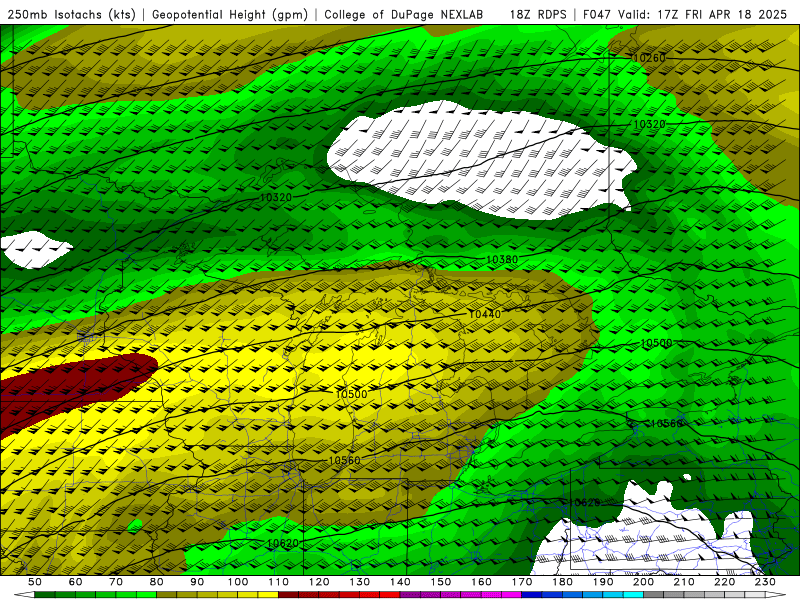Screen dimensions: 800x600
Task: Click 'College of DuPage NEXLAB' header label
Action: (404, 14)
